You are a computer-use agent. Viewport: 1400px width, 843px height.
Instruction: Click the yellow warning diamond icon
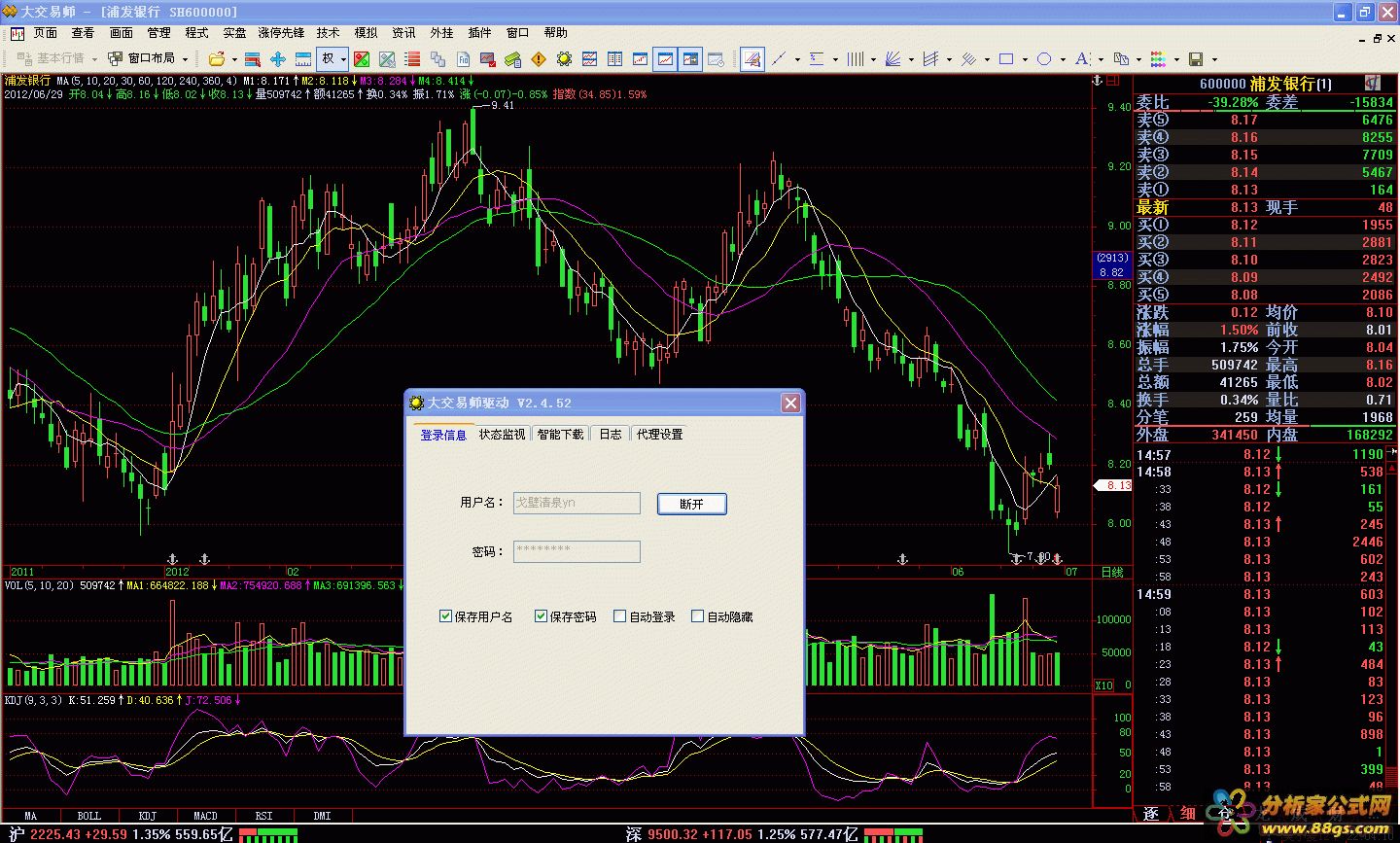click(x=539, y=59)
